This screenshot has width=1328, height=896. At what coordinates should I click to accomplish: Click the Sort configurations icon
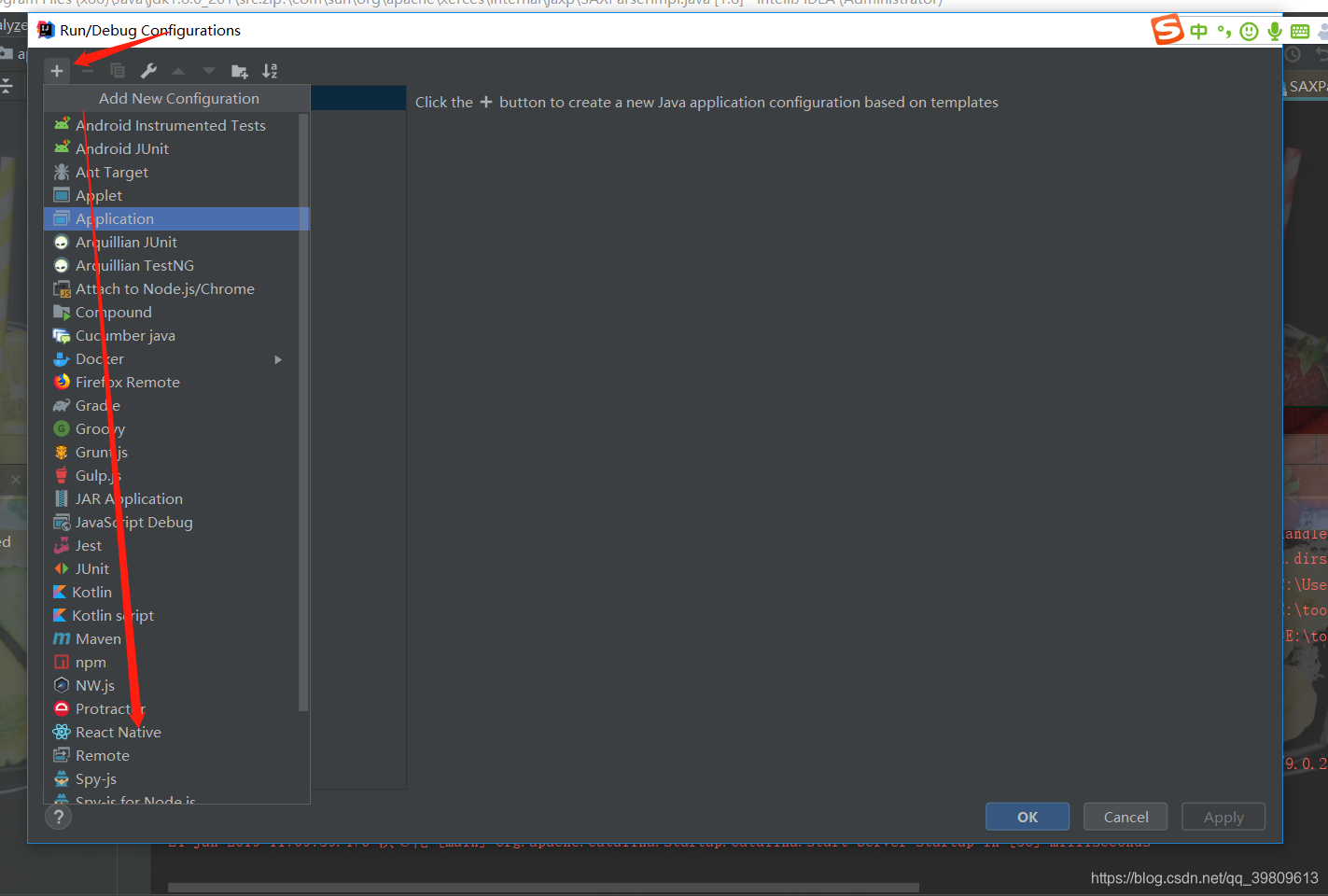pos(270,71)
